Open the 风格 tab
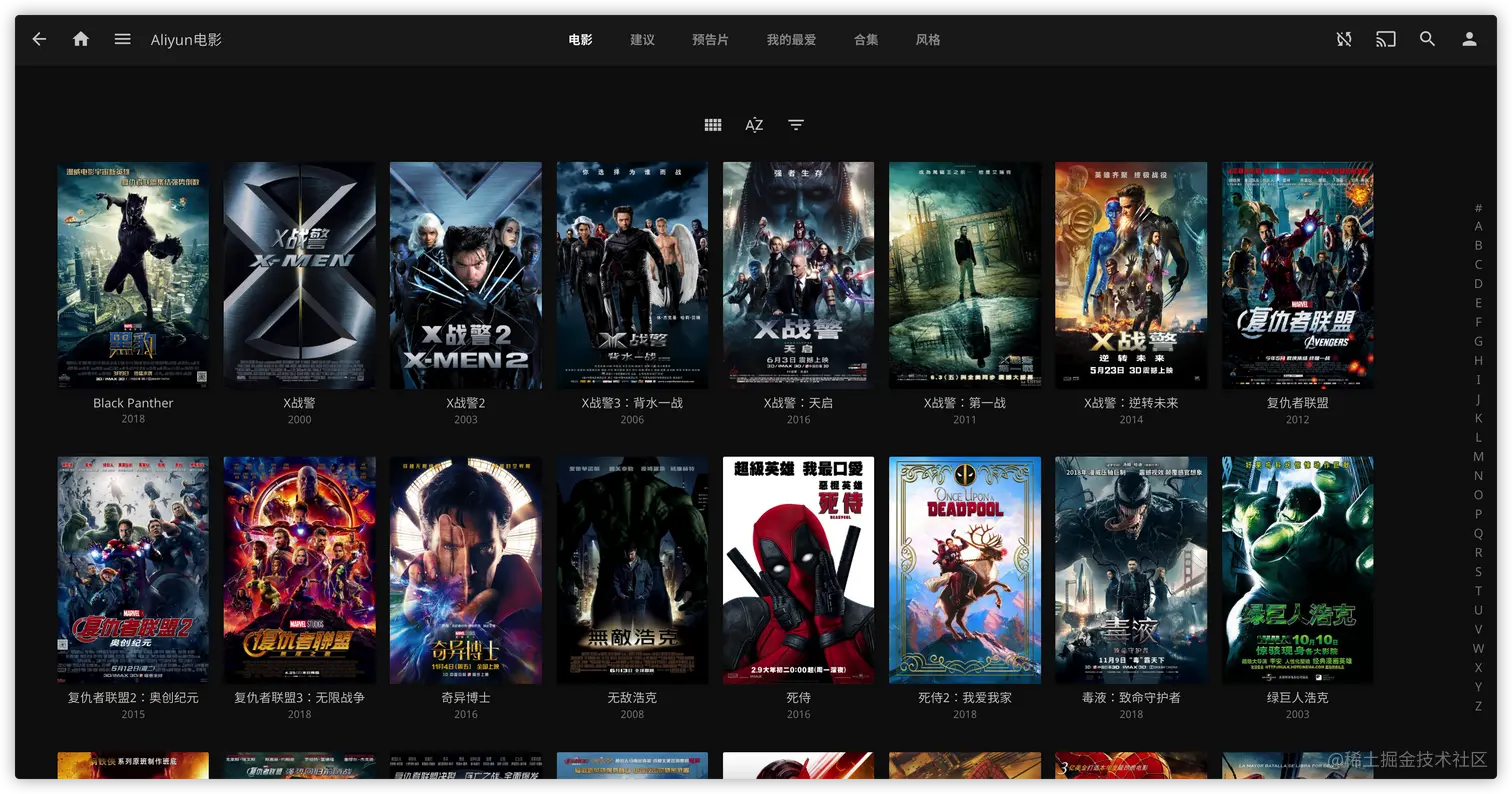Screen dimensions: 1512x794 pos(928,40)
